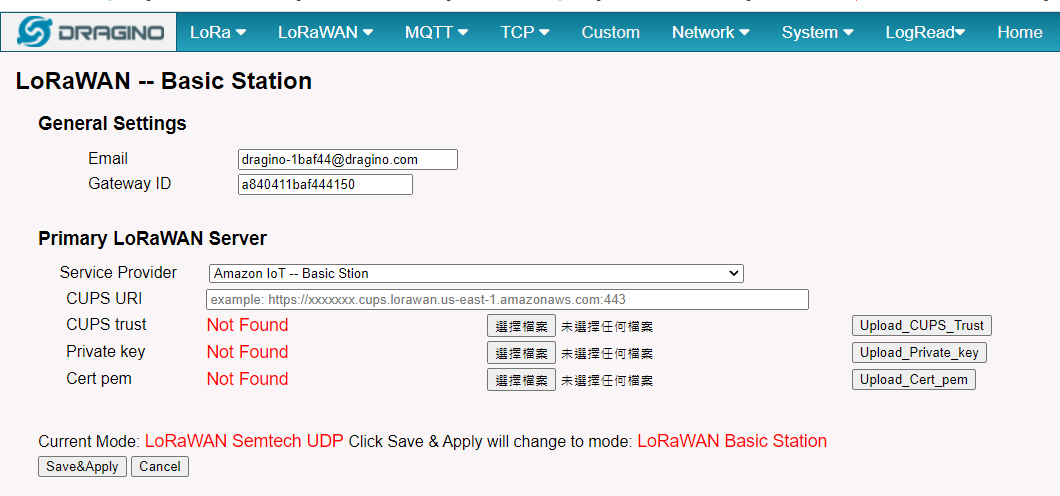This screenshot has width=1060, height=496.
Task: Click the CUPS trust 'Not Found' status
Action: pos(247,325)
